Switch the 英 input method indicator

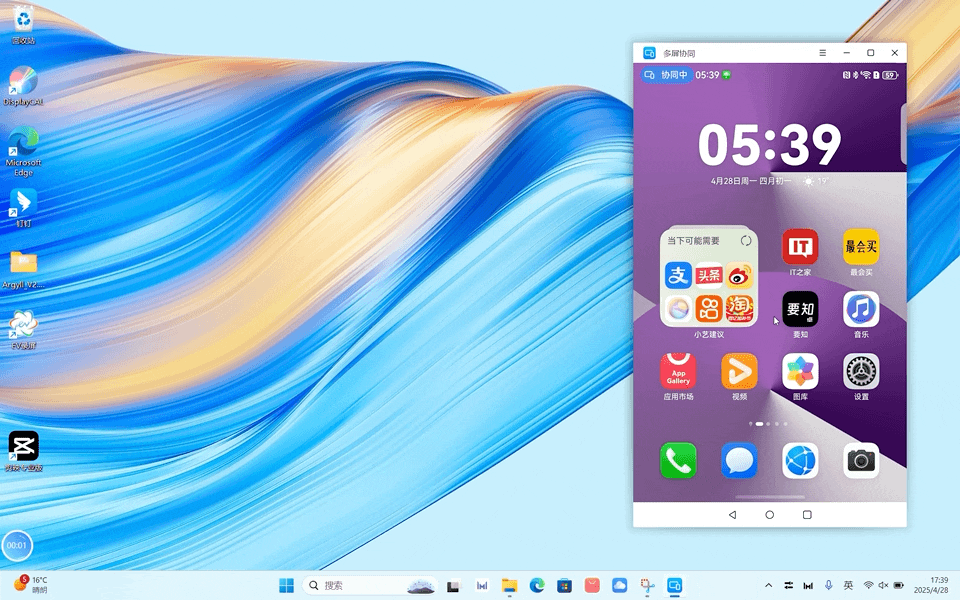(x=848, y=585)
